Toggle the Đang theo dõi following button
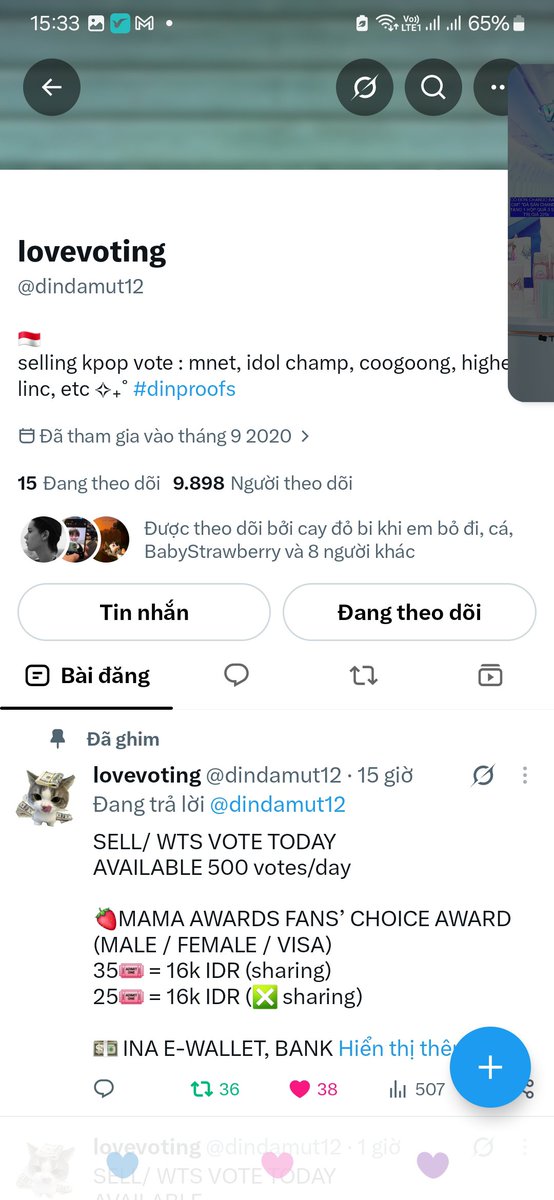The height and width of the screenshot is (1200, 554). pyautogui.click(x=409, y=612)
